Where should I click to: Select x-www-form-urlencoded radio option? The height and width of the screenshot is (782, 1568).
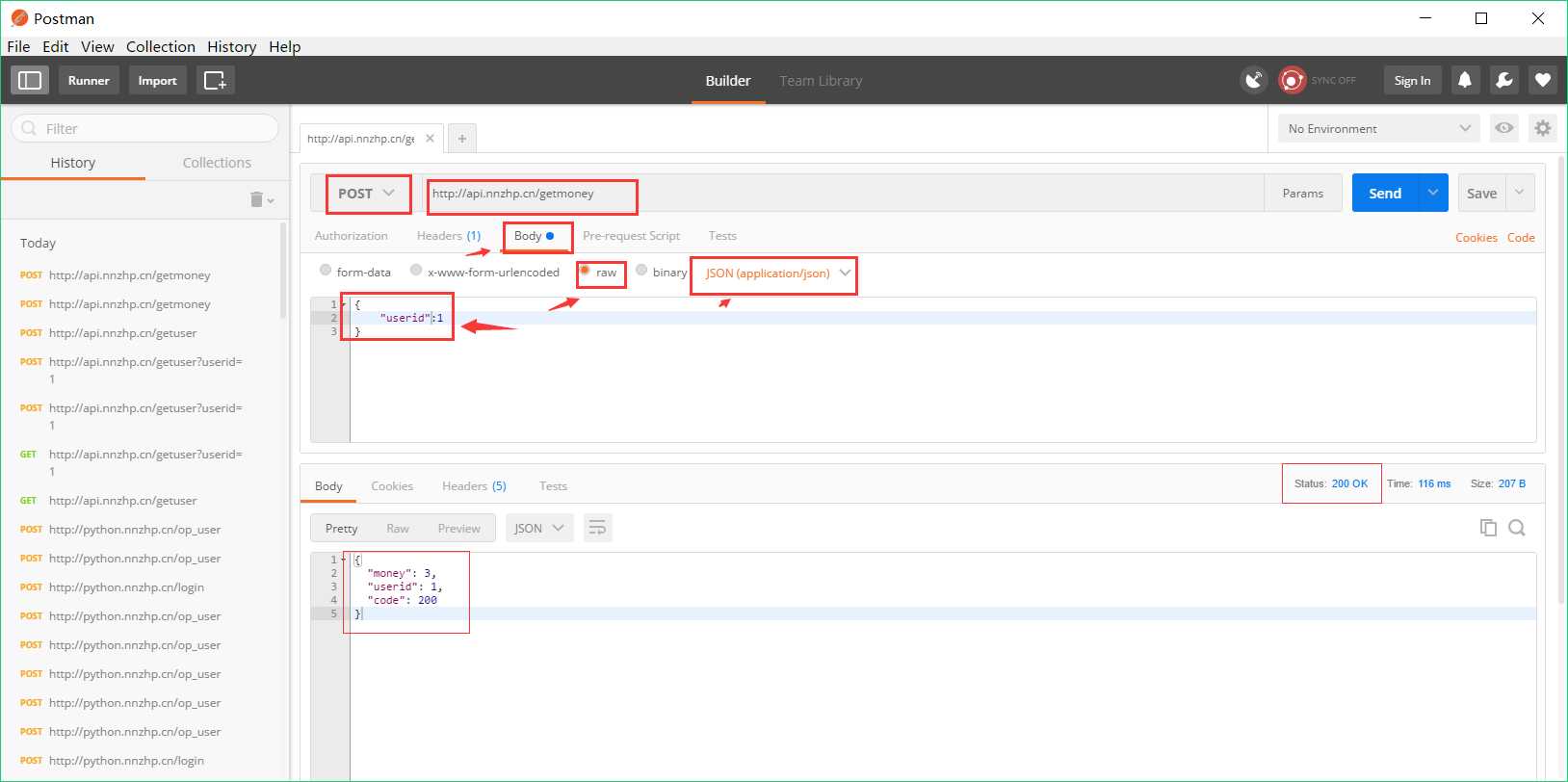(x=416, y=271)
